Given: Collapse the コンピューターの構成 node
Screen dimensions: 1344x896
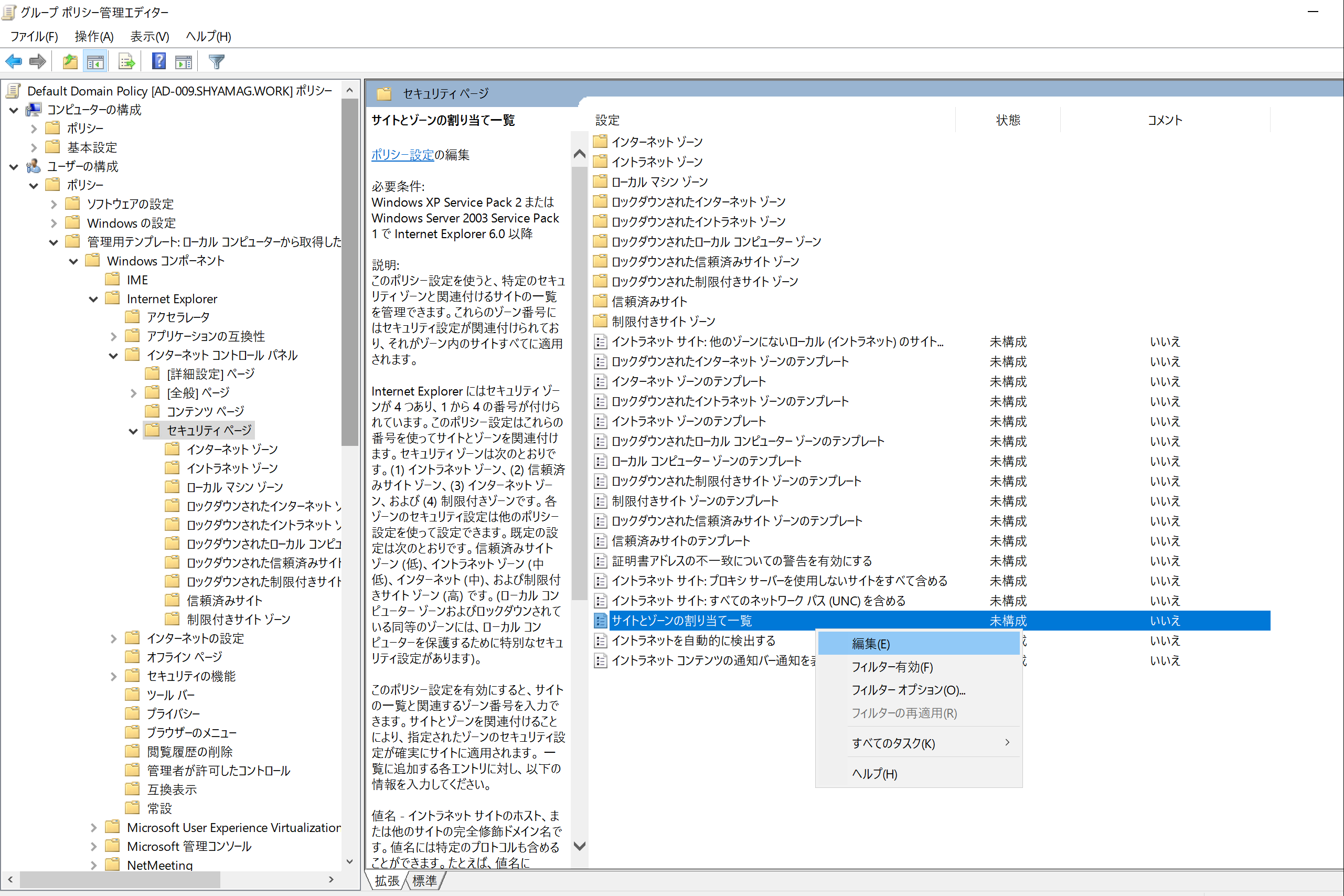Looking at the screenshot, I should [x=14, y=110].
